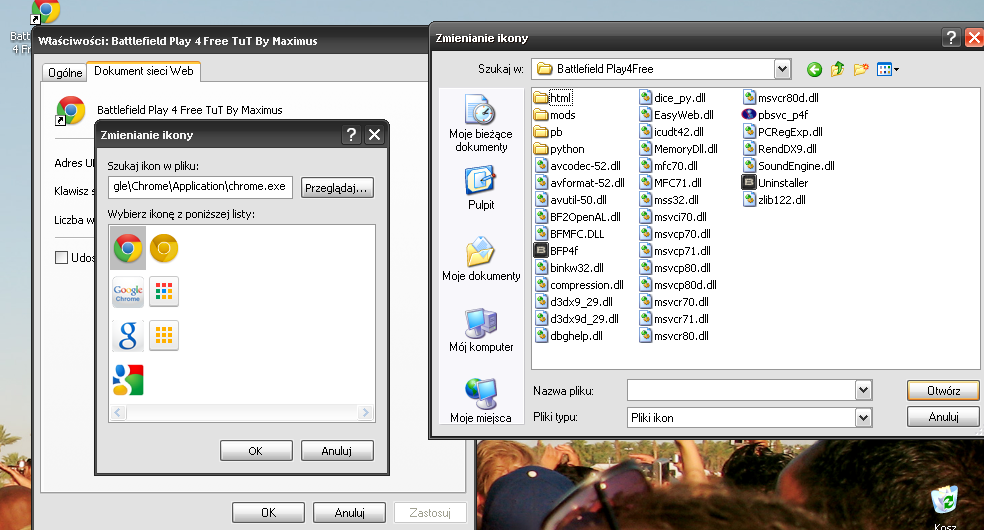Expand the Pliki typu dropdown
This screenshot has width=984, height=530.
(x=864, y=417)
